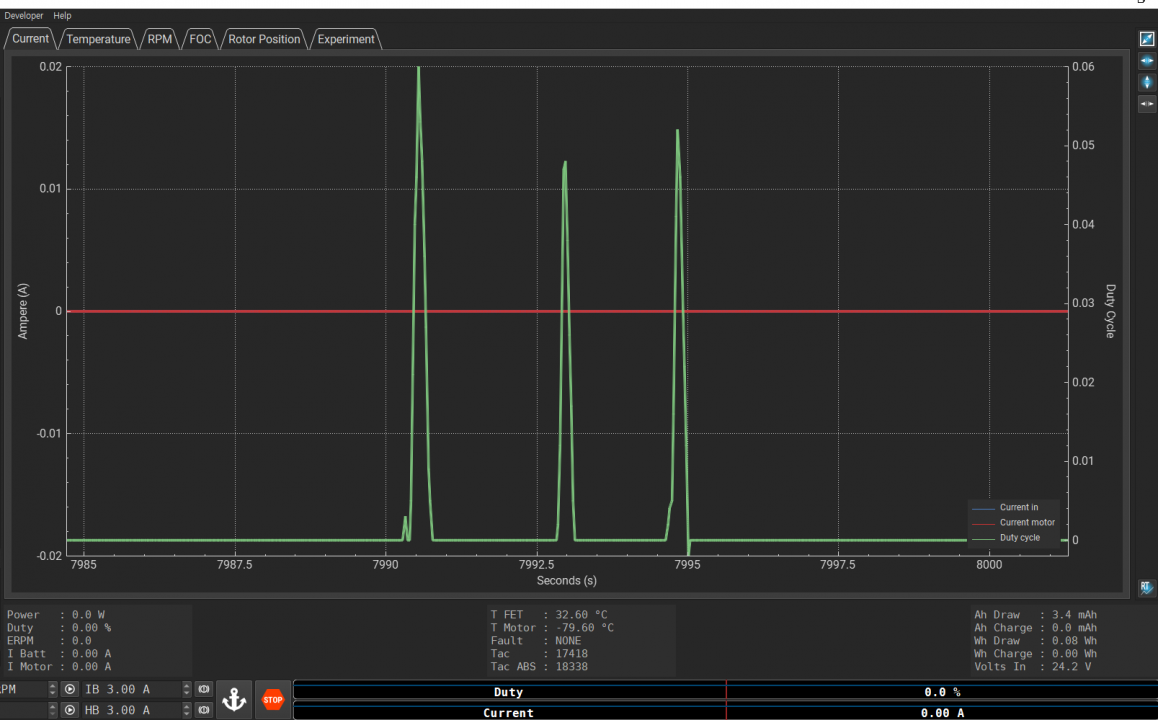Click the Tac ABS 18338 readout
1158x720 pixels.
(539, 666)
